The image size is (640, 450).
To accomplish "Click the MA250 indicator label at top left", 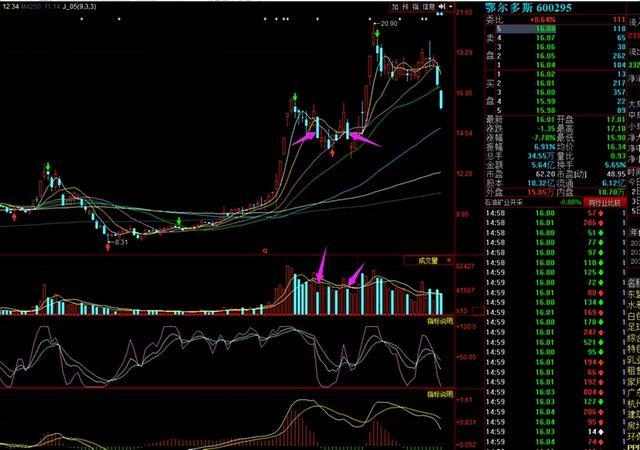I will (31, 7).
